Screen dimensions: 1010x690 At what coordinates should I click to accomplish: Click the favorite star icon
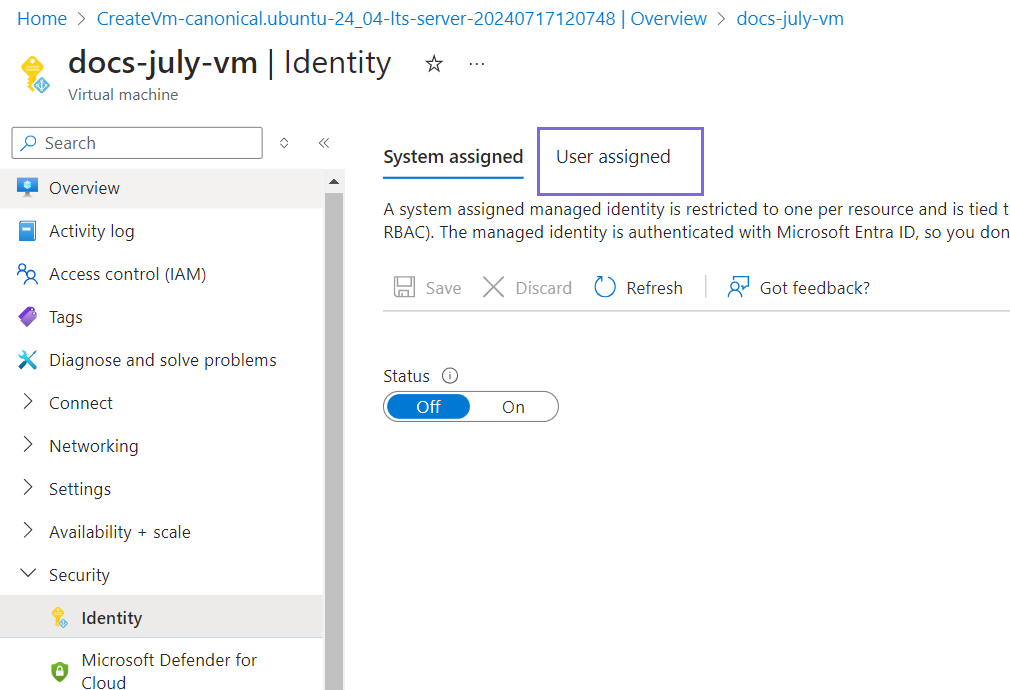(434, 64)
